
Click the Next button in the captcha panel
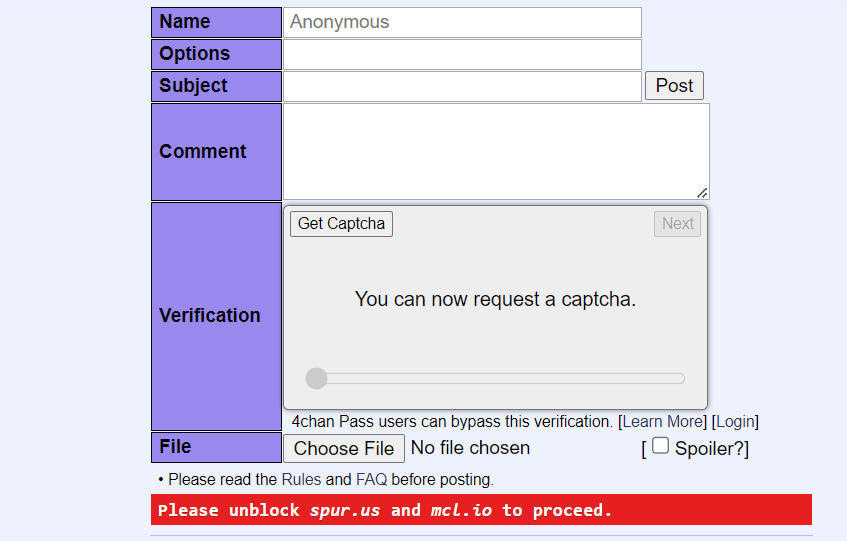click(677, 224)
